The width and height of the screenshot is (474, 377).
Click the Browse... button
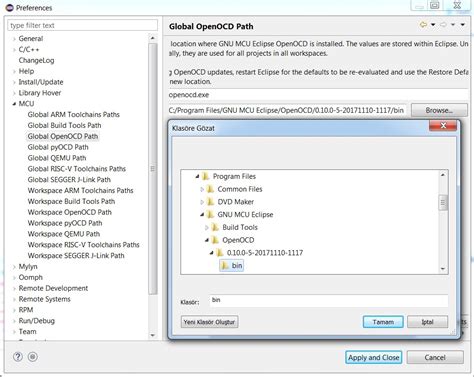(x=439, y=110)
